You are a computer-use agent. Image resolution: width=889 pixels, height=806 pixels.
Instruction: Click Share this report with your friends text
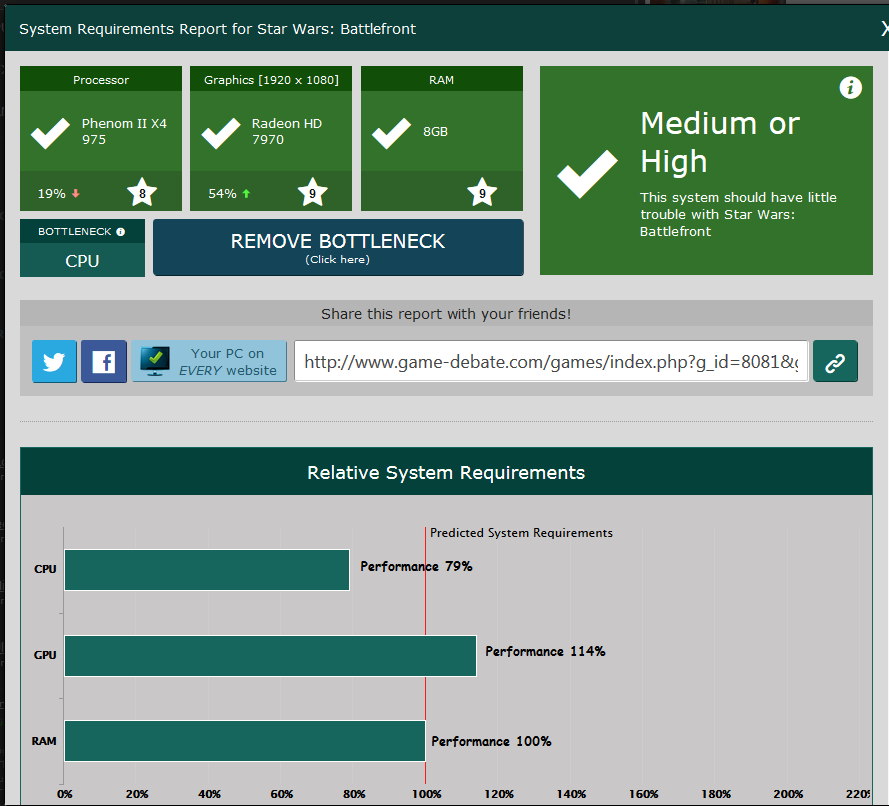click(x=446, y=314)
